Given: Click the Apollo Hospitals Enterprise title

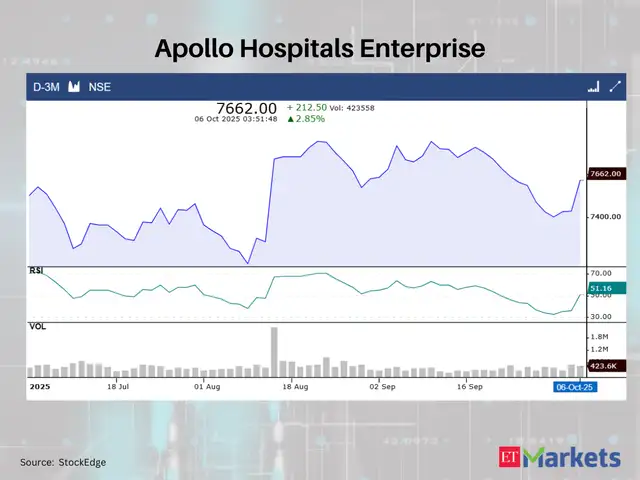Looking at the screenshot, I should tap(320, 48).
